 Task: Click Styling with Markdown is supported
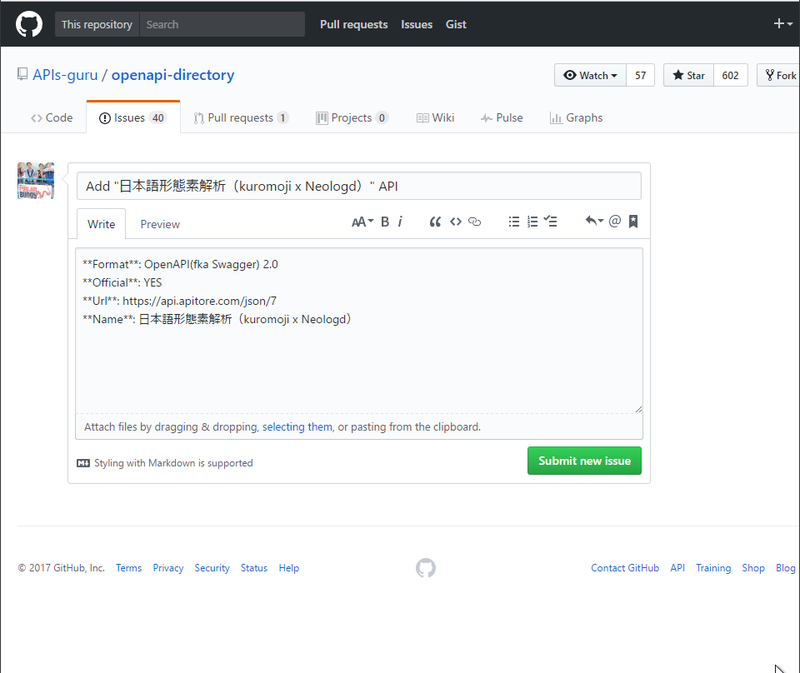click(x=173, y=463)
